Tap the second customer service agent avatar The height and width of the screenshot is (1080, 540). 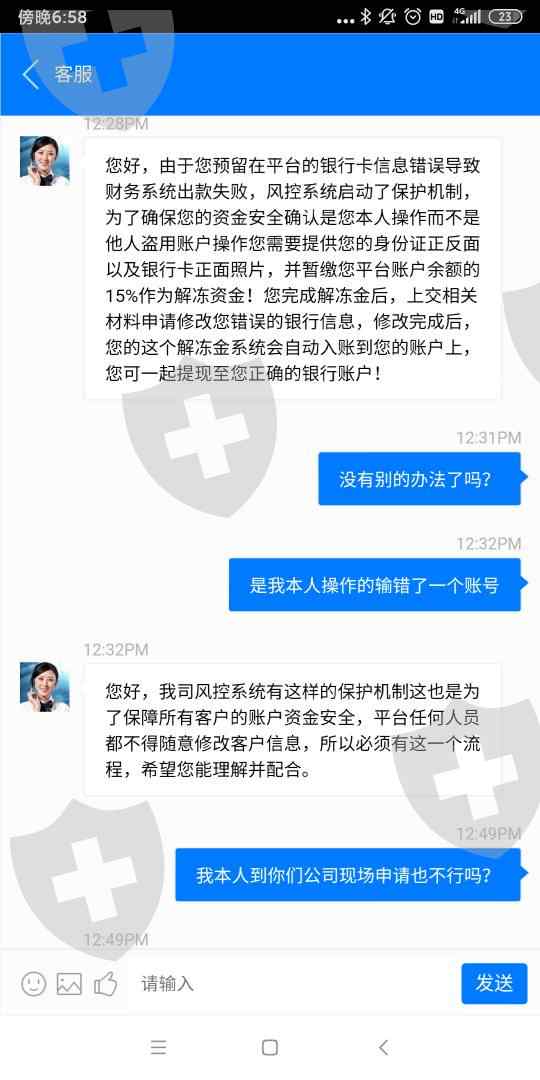(45, 687)
